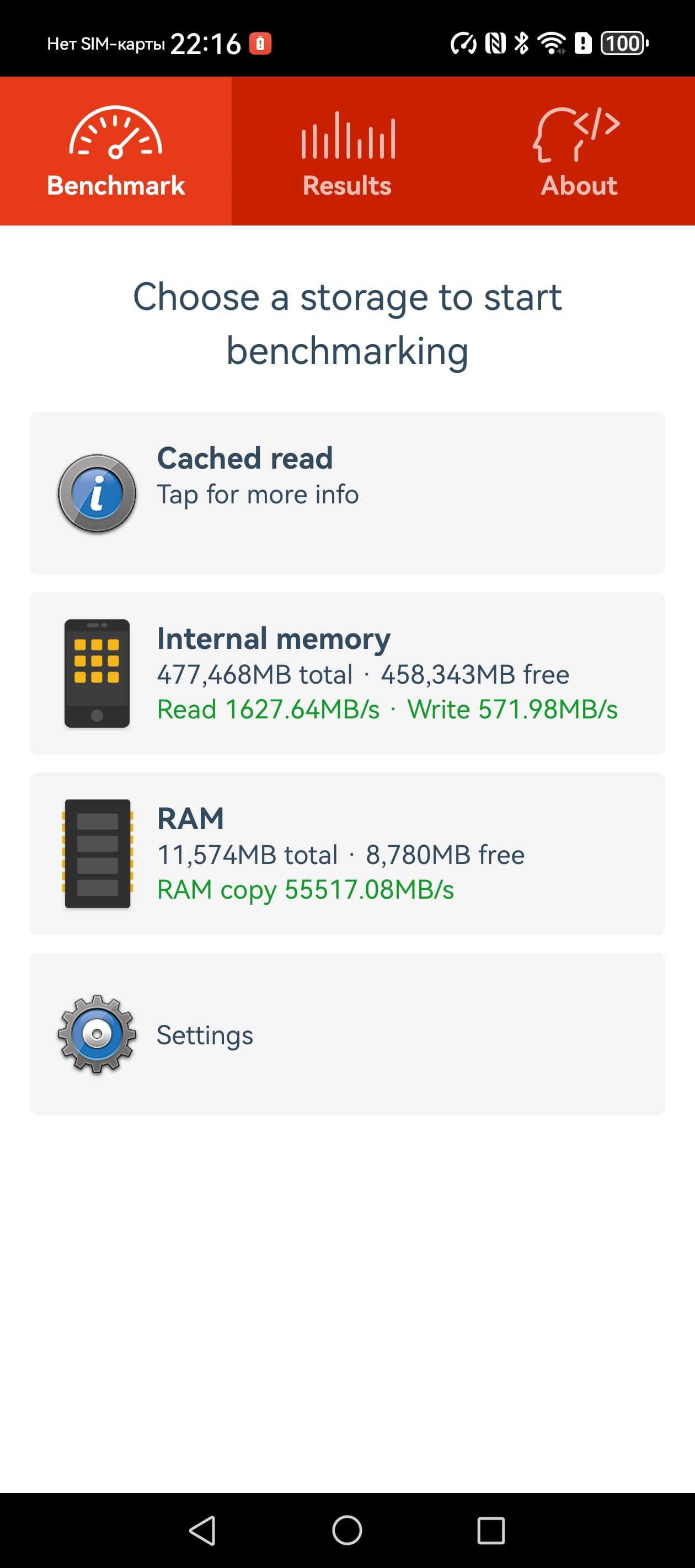Tap RAM total and free memory line

coord(340,855)
